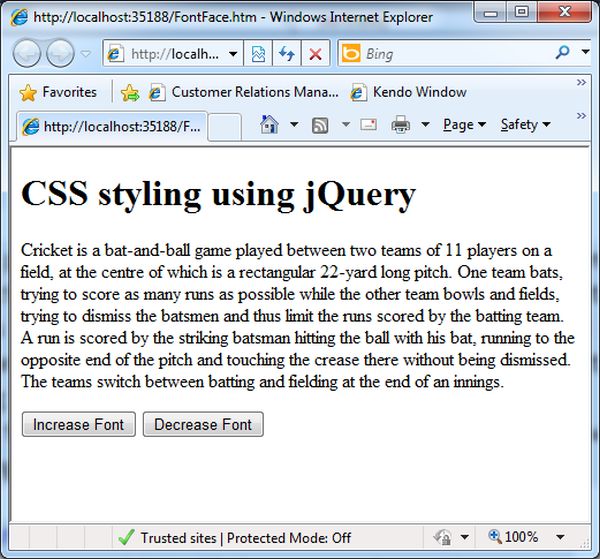Screen dimensions: 600x559
Task: Click the Forward navigation button
Action: 60,53
